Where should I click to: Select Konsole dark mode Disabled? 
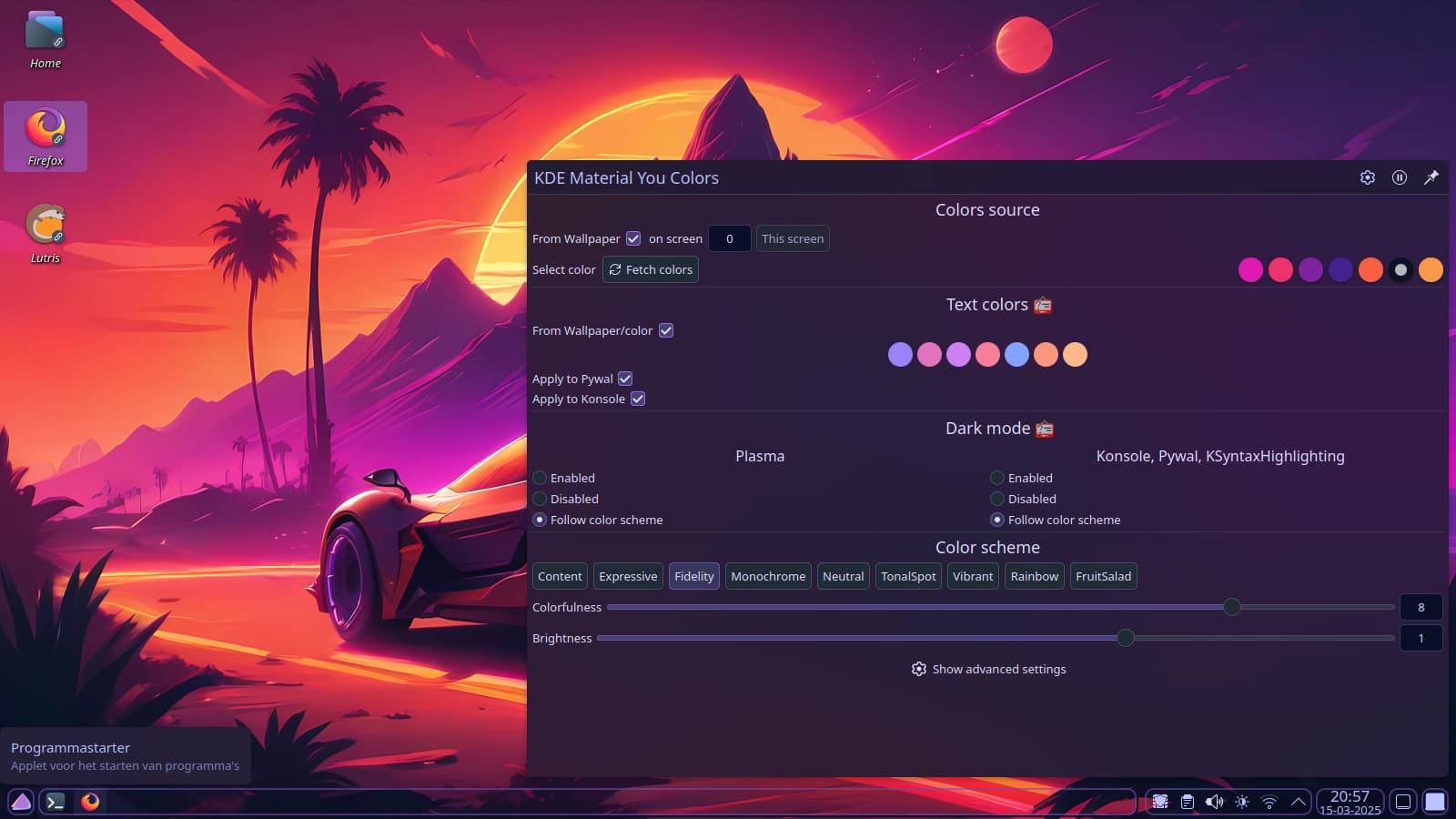coord(997,499)
